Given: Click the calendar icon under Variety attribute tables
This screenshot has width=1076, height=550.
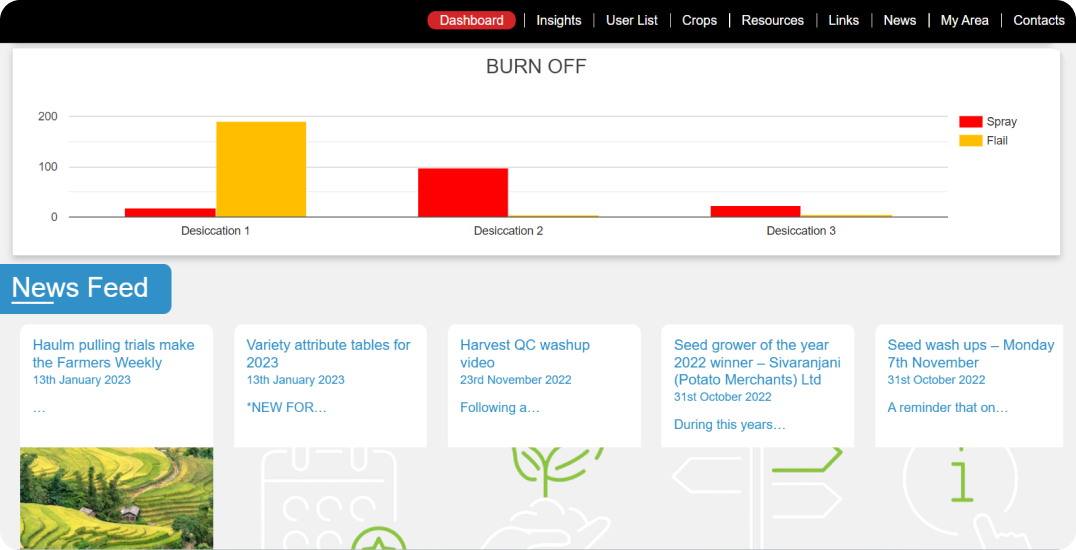Looking at the screenshot, I should [330, 498].
